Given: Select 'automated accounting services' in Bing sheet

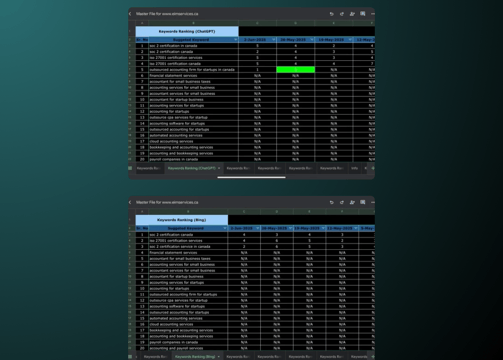Looking at the screenshot, I should point(188,318).
